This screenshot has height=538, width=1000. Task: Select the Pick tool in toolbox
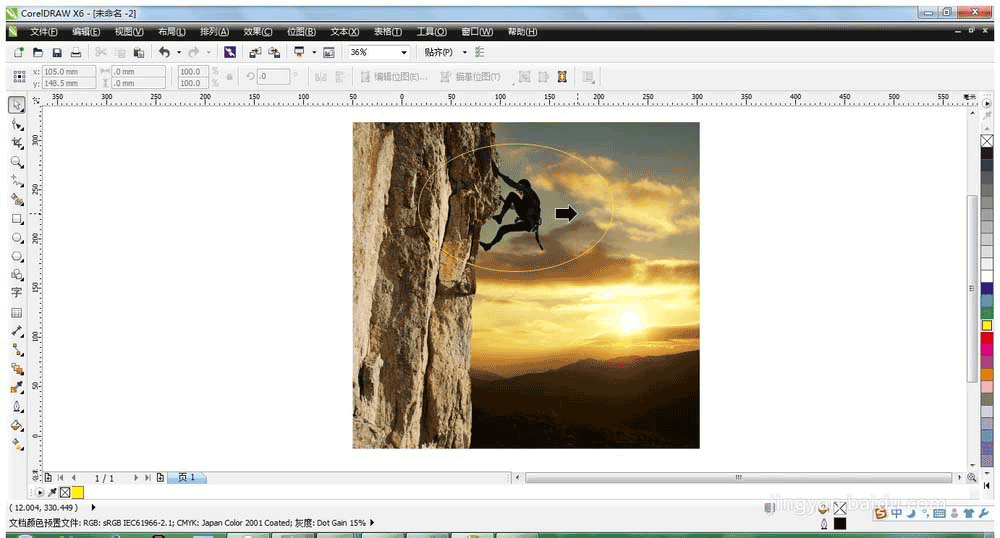click(x=17, y=105)
